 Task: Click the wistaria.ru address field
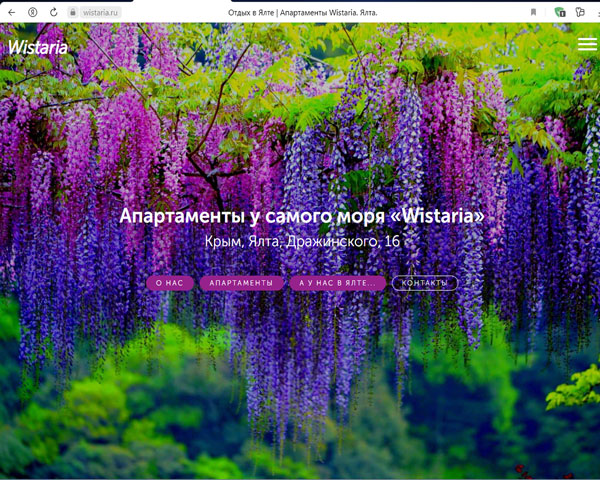[x=100, y=13]
